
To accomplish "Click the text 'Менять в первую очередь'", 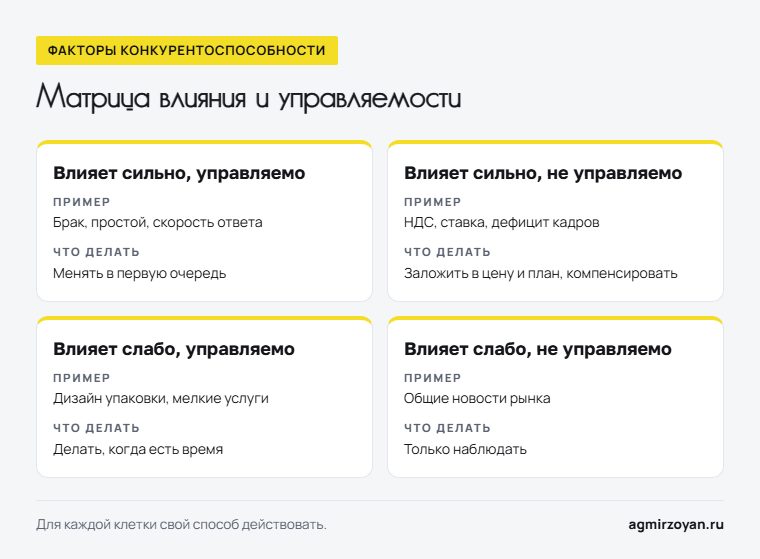I will point(140,273).
